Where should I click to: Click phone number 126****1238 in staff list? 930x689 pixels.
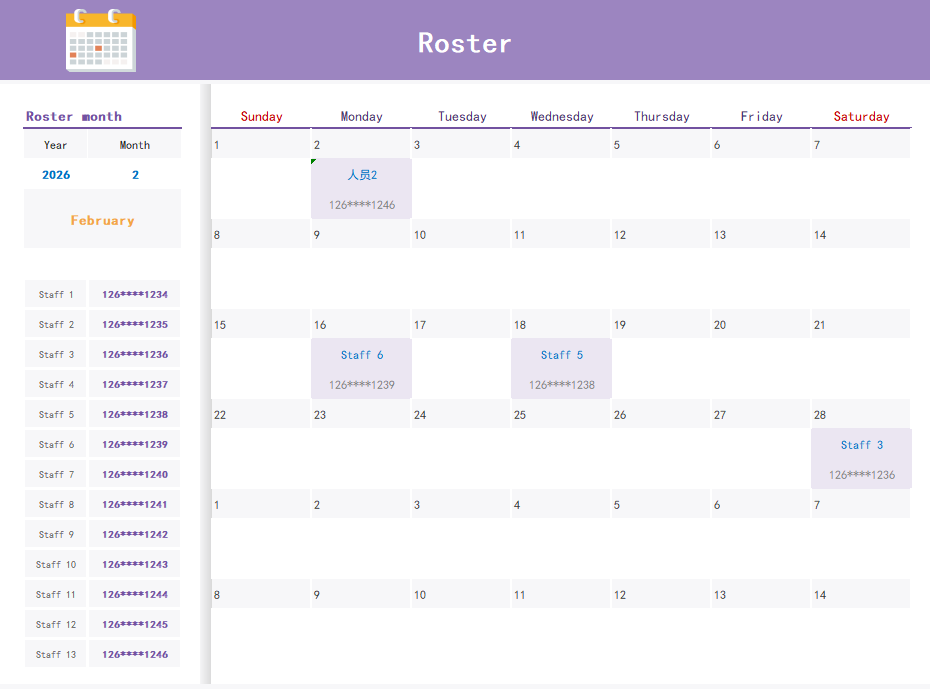[135, 415]
